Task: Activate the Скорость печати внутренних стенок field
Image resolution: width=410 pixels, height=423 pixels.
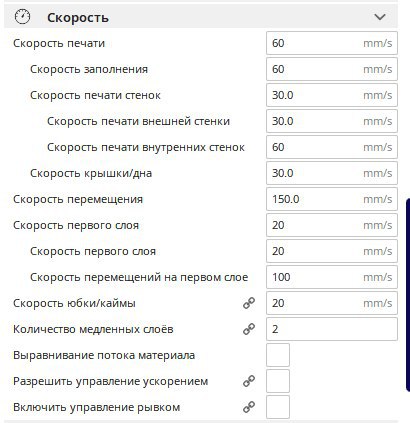Action: (x=332, y=147)
